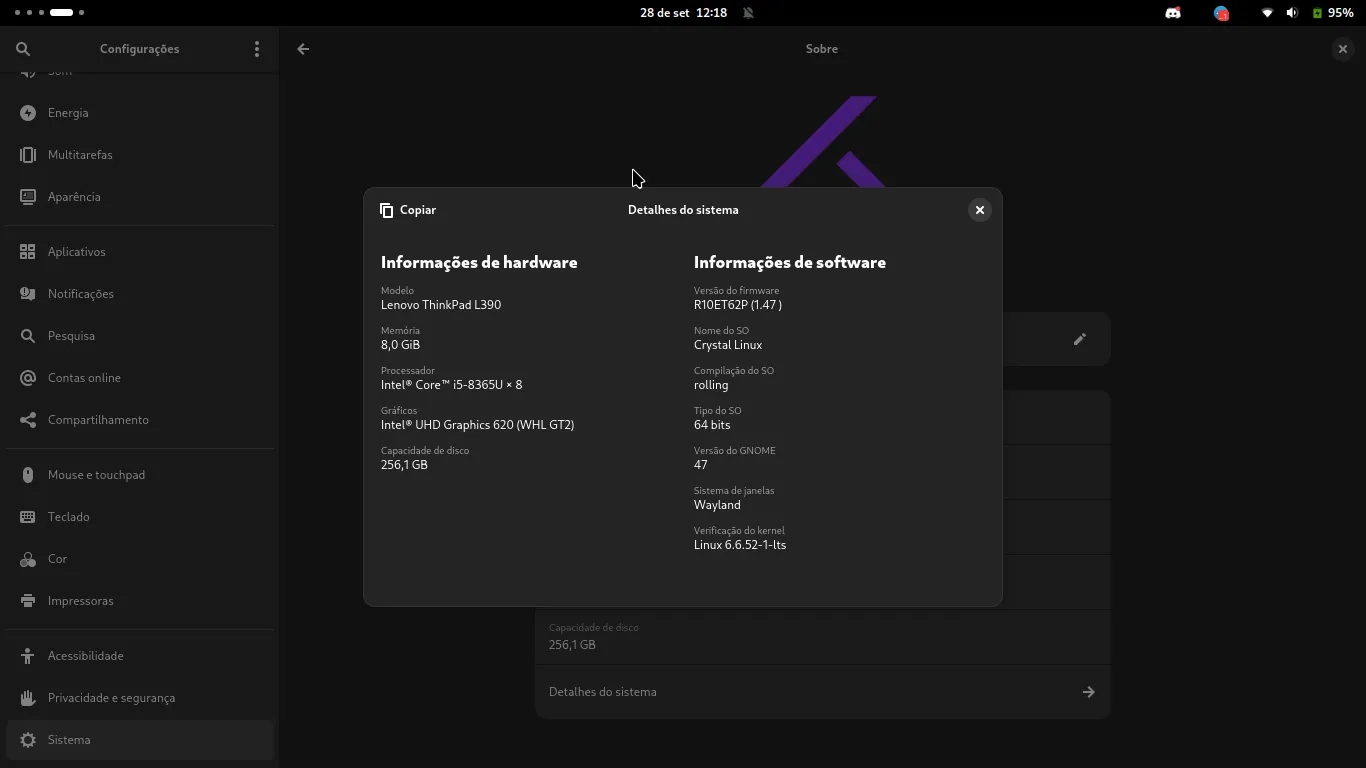Open Acessibilidade settings

tap(140, 656)
